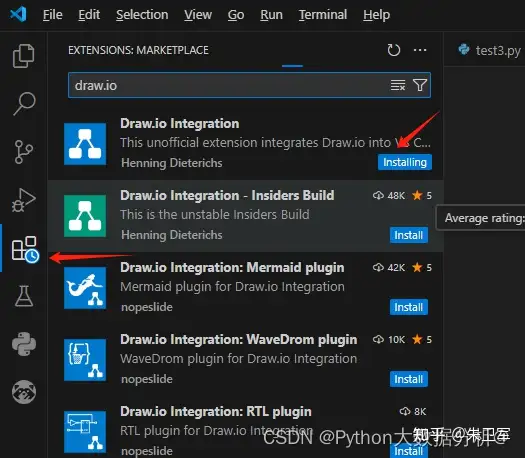Click the Mermaid plugin extension icon
Viewport: 525px width, 458px height.
[85, 288]
